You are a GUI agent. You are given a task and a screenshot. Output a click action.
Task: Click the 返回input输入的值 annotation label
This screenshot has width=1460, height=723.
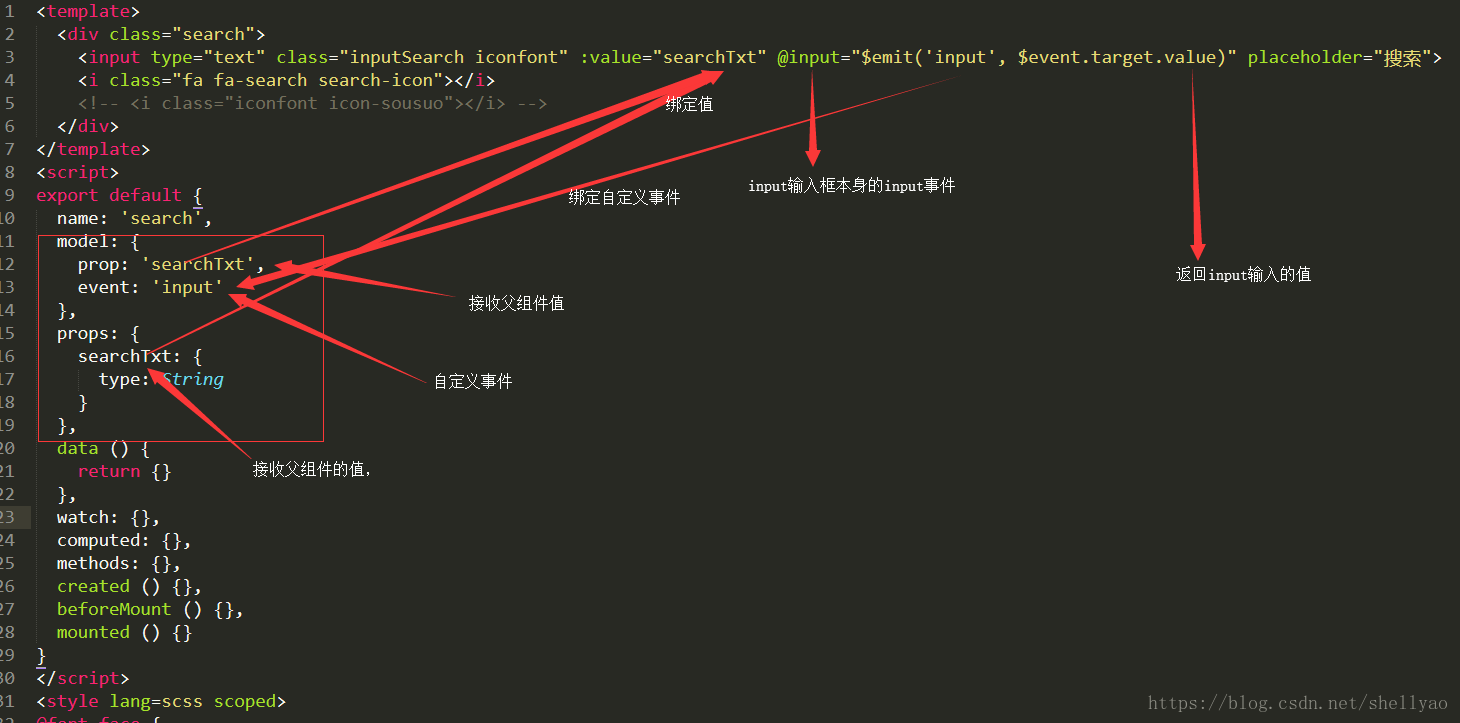[x=1243, y=274]
